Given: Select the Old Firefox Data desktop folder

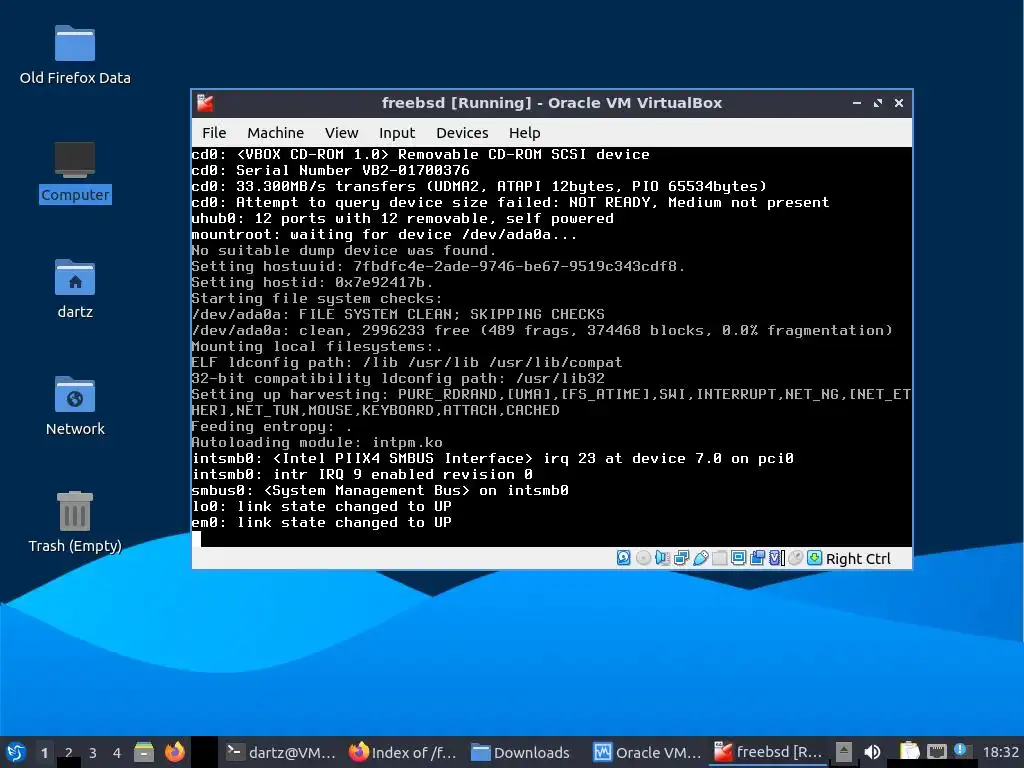Looking at the screenshot, I should (75, 56).
